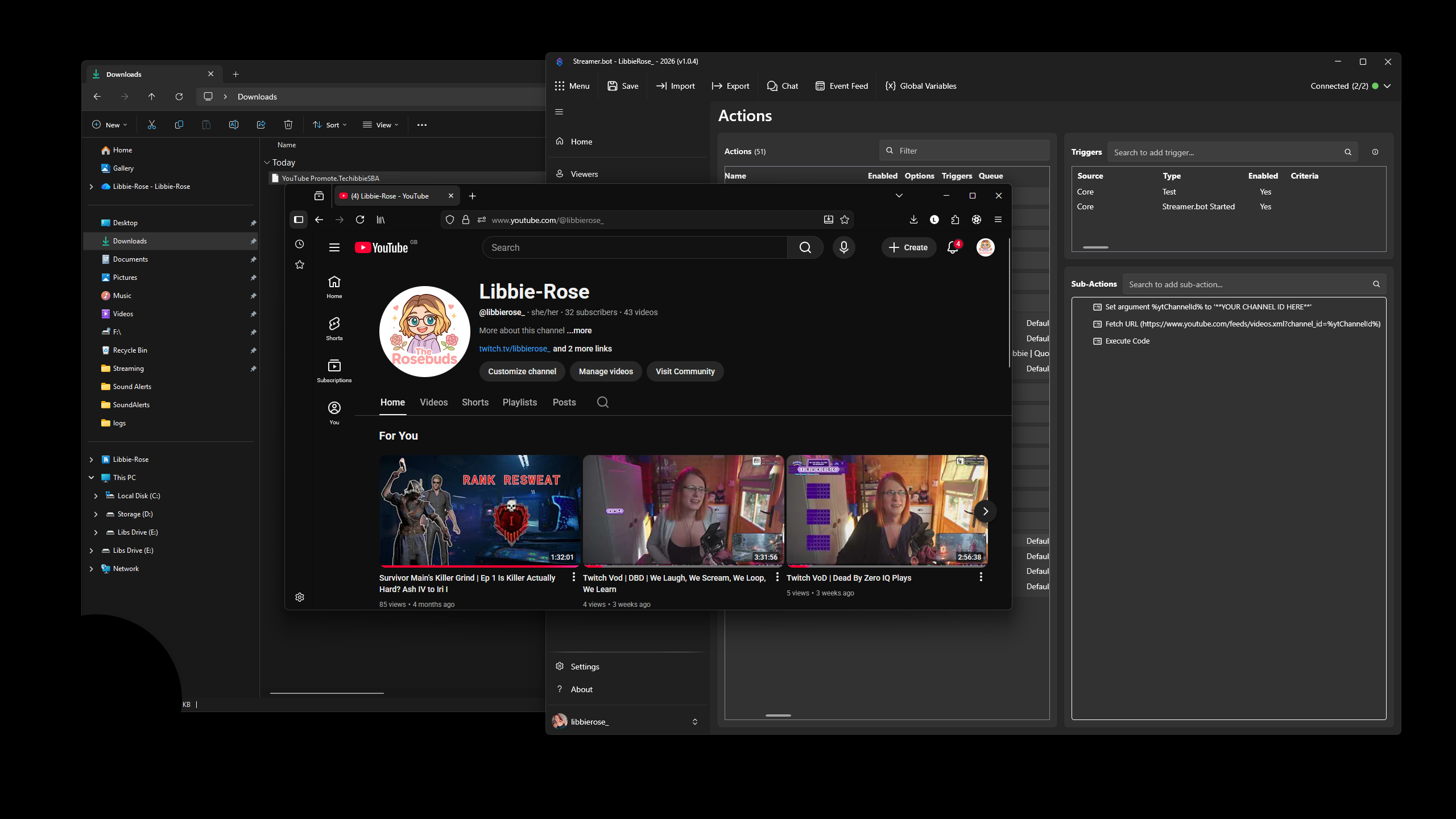
Task: Expand channel description with ...more
Action: click(579, 330)
